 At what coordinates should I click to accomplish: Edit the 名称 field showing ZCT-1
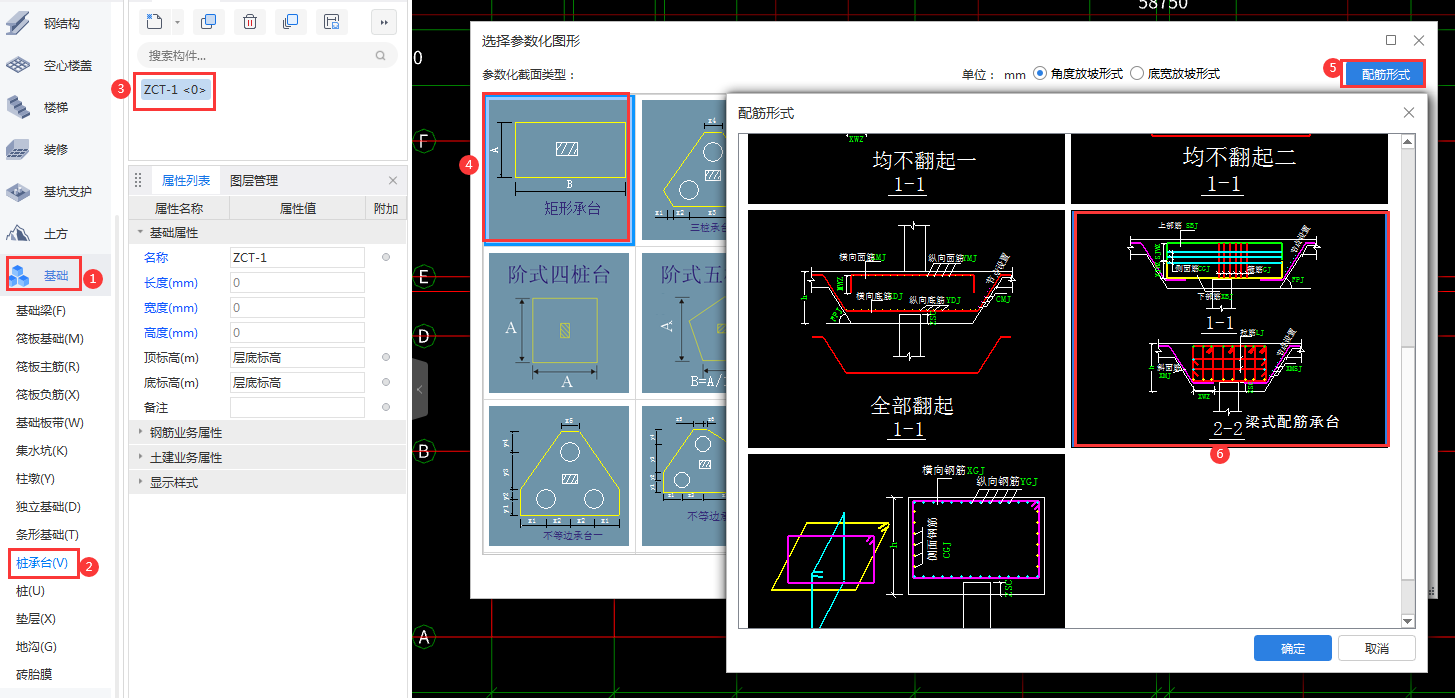tap(297, 258)
